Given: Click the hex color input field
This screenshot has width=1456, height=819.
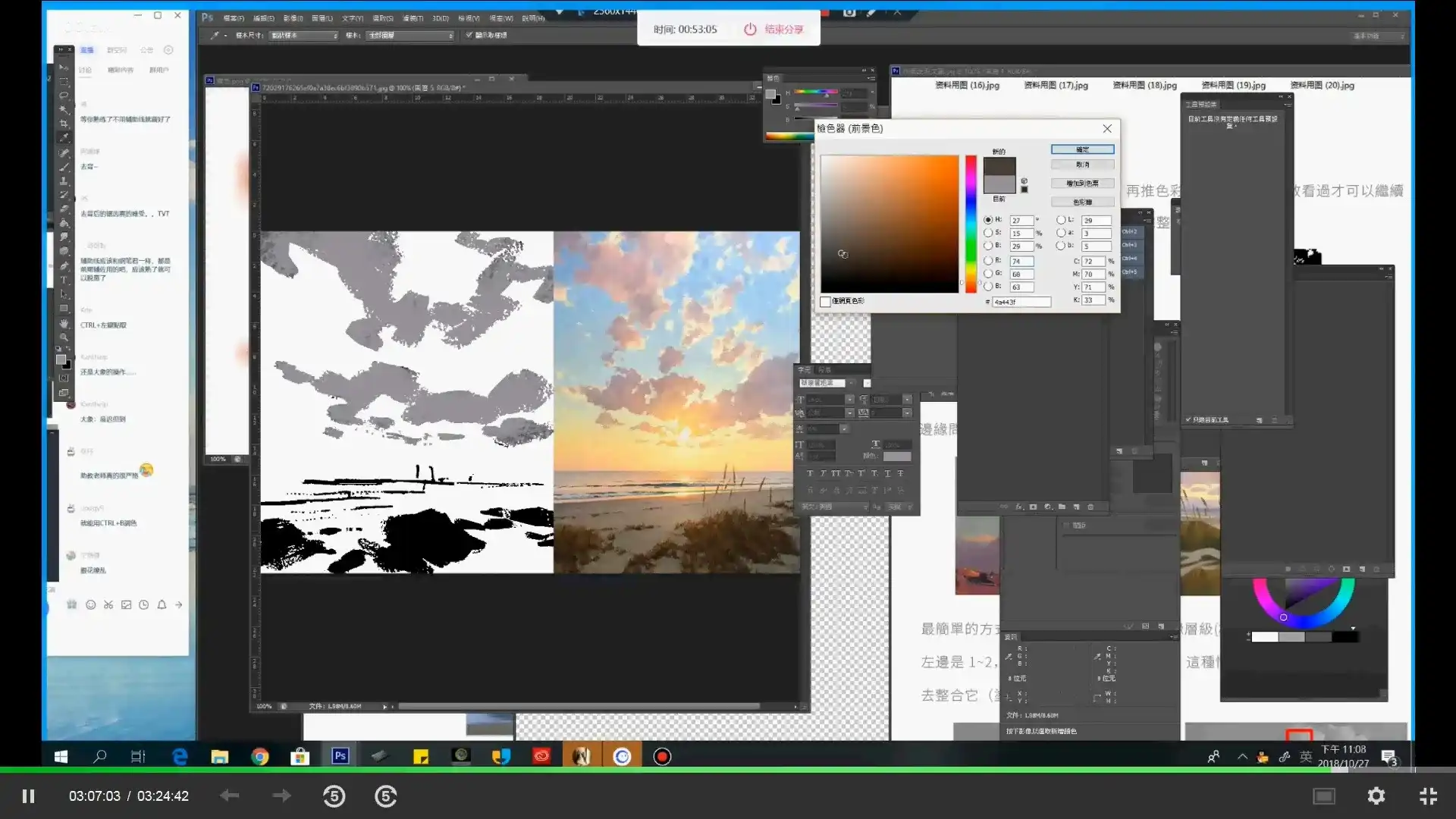Looking at the screenshot, I should click(x=1021, y=302).
